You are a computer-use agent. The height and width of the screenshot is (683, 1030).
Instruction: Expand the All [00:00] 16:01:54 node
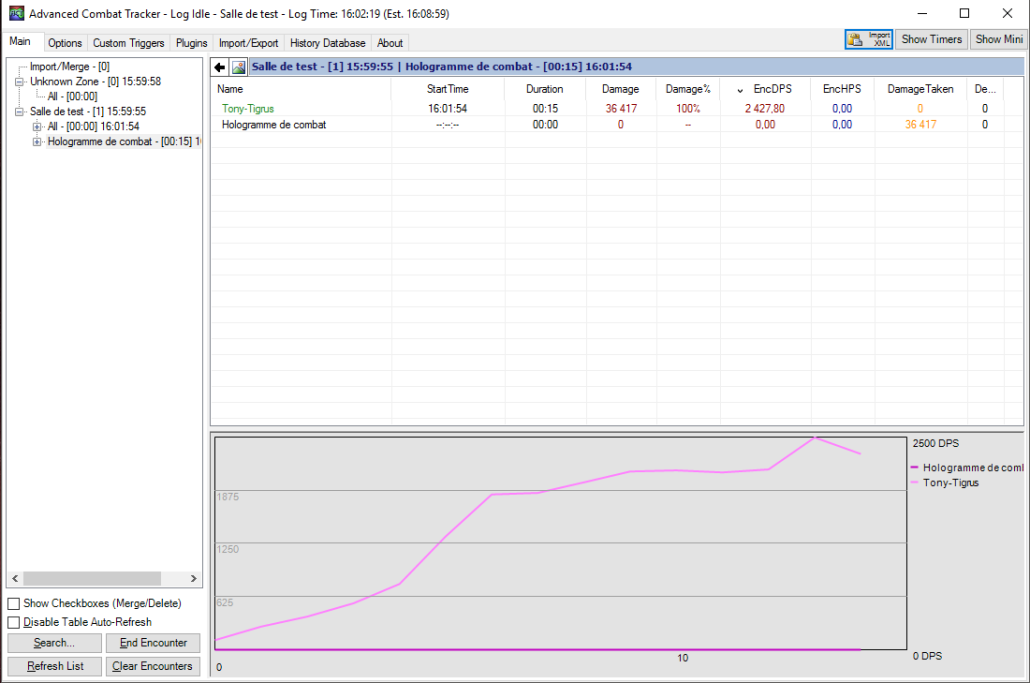(38, 127)
